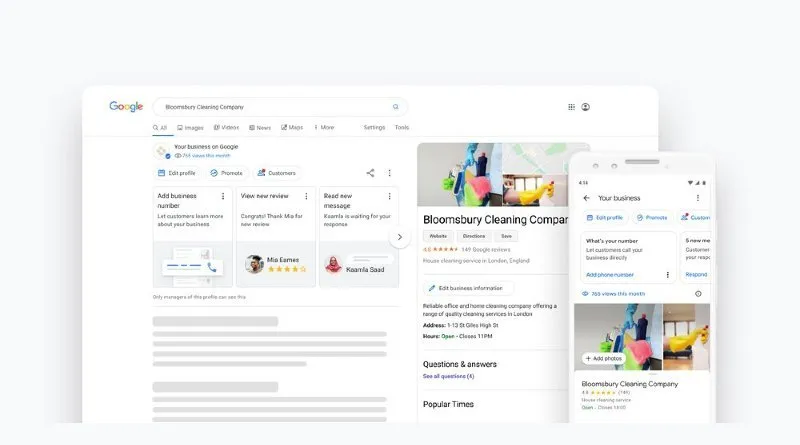
Task: Click Directions button in knowledge panel
Action: tap(473, 236)
